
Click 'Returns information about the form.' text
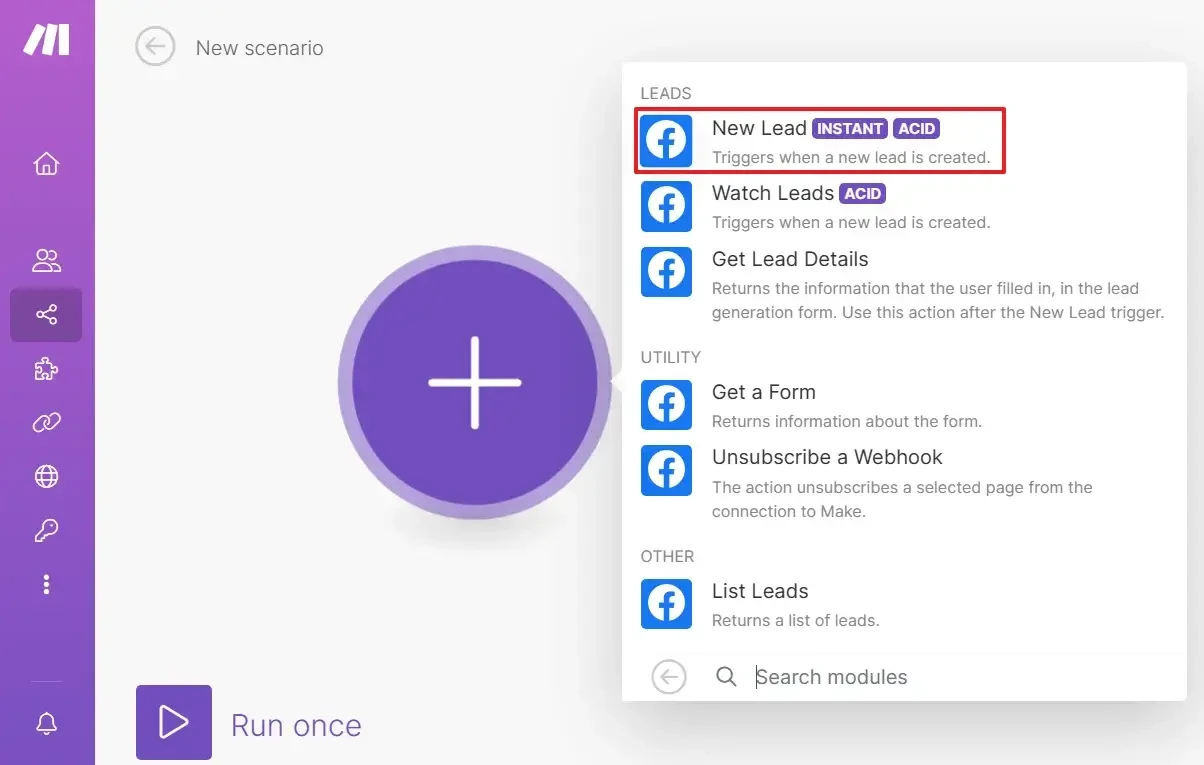[x=847, y=421]
